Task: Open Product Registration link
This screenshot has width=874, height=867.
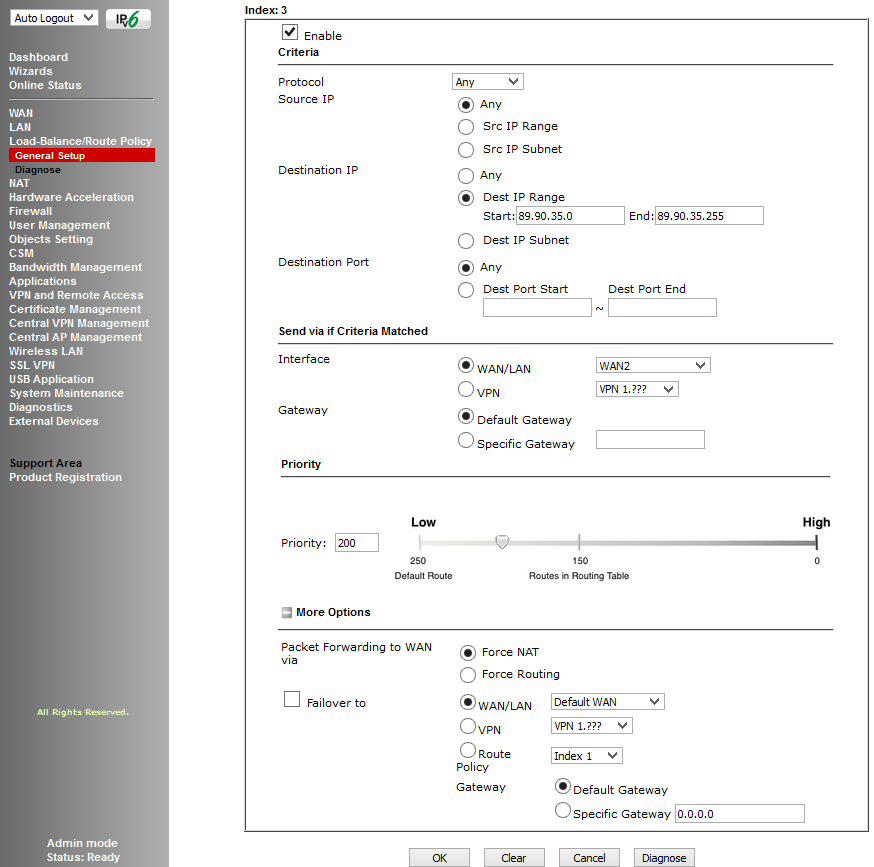Action: point(65,477)
